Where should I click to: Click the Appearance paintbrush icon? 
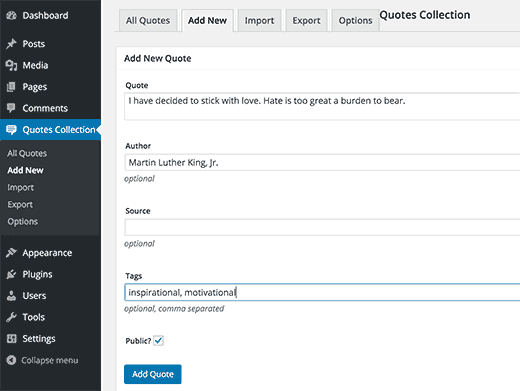(11, 253)
